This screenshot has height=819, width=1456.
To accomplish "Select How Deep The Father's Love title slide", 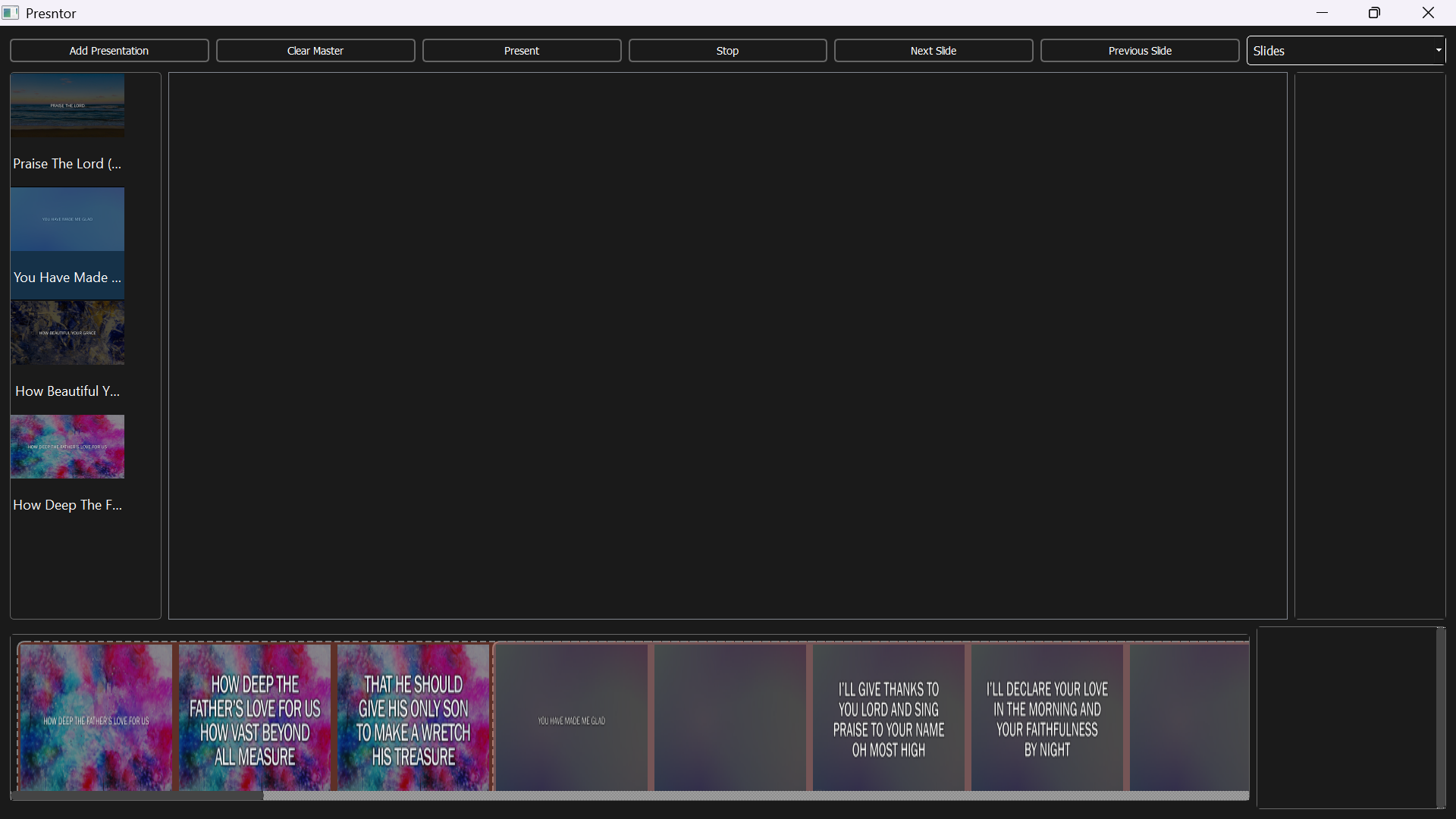I will pos(96,717).
